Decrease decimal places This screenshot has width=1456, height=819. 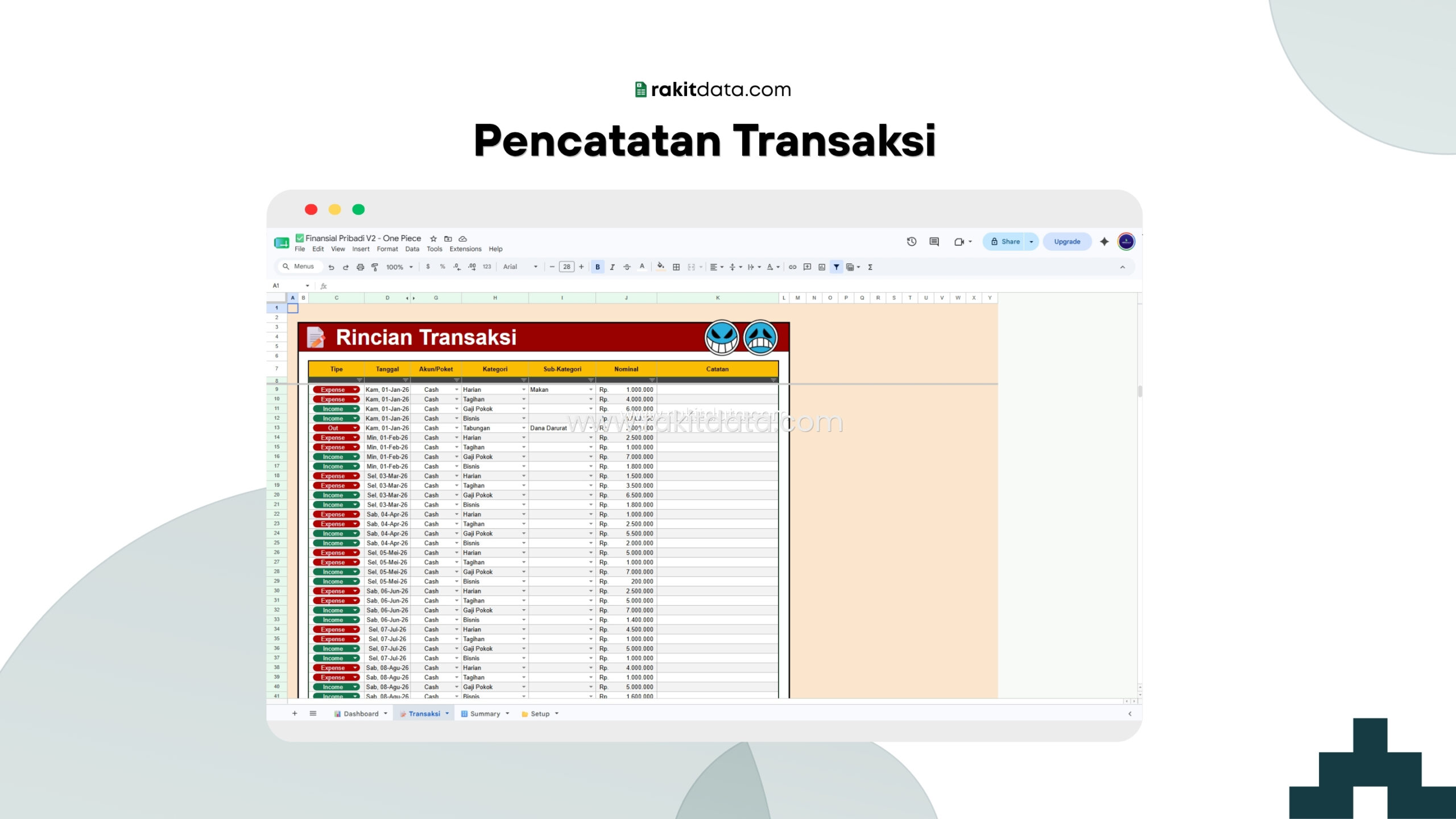[x=457, y=267]
